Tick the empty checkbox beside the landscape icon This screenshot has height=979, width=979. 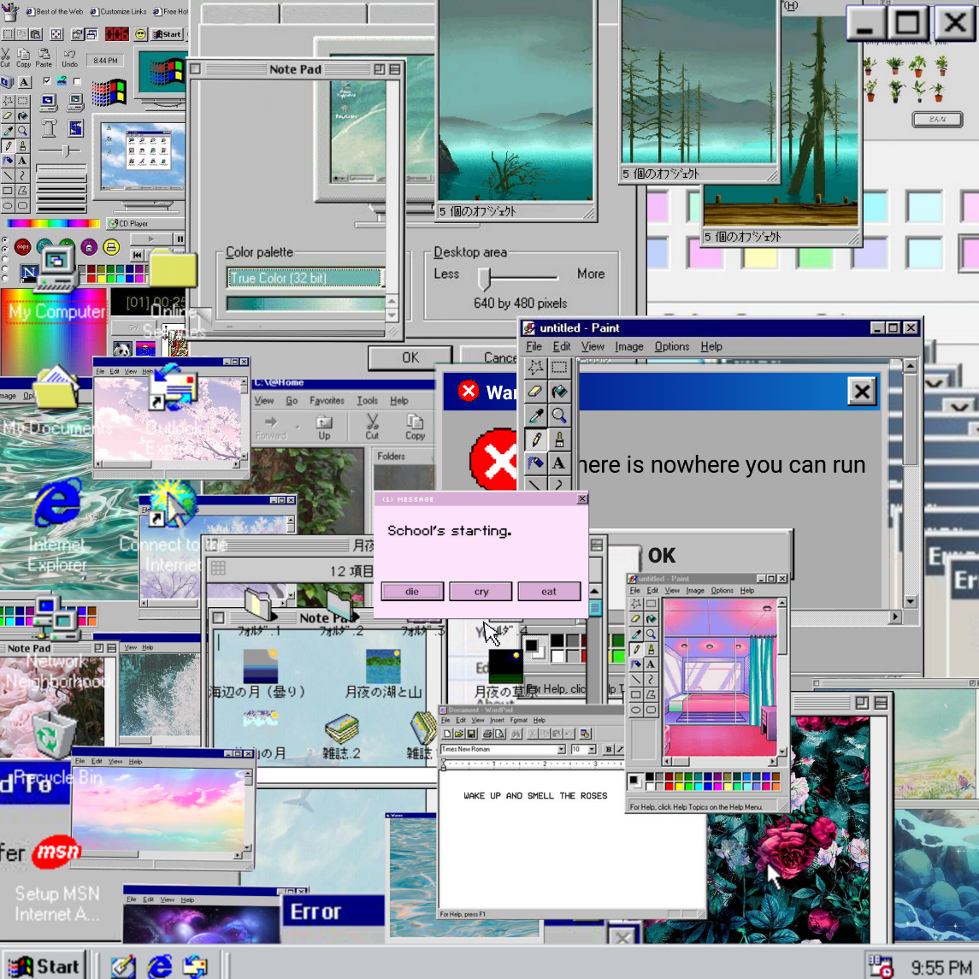77,81
